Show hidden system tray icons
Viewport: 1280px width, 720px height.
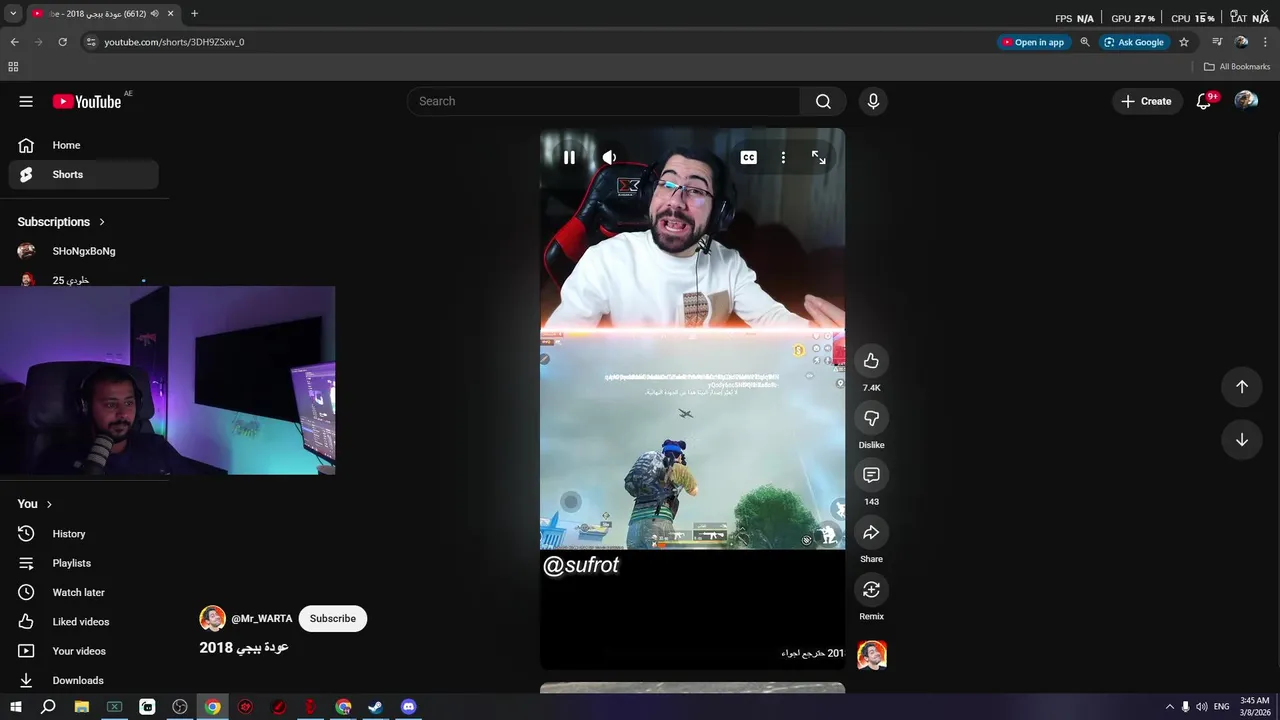click(x=1170, y=707)
